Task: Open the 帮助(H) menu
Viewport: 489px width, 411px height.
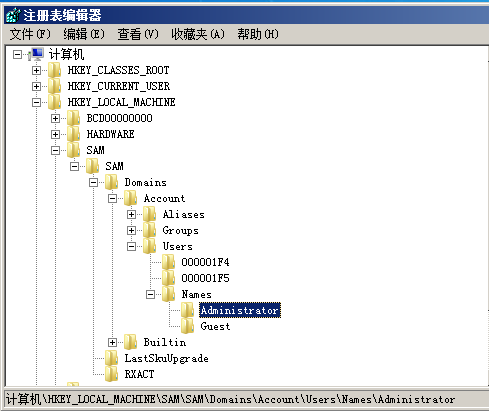Action: pyautogui.click(x=258, y=34)
